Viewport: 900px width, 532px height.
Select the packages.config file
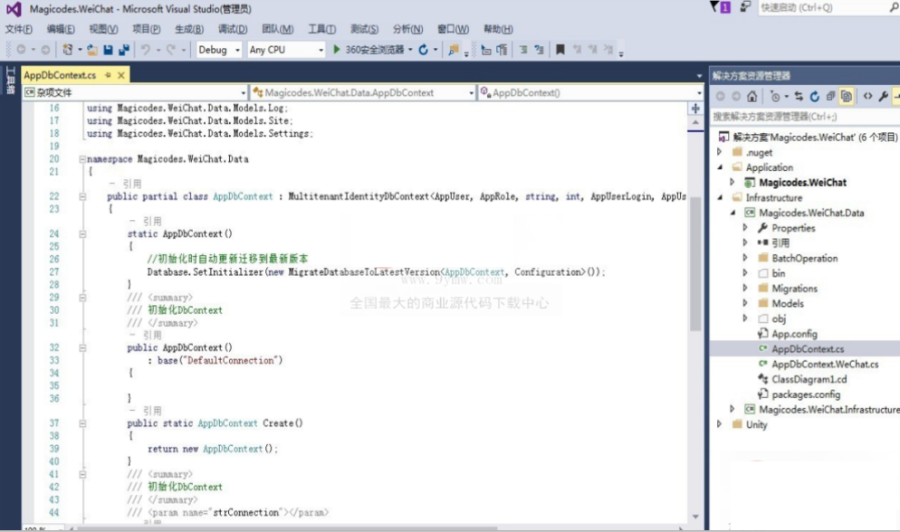click(x=805, y=394)
